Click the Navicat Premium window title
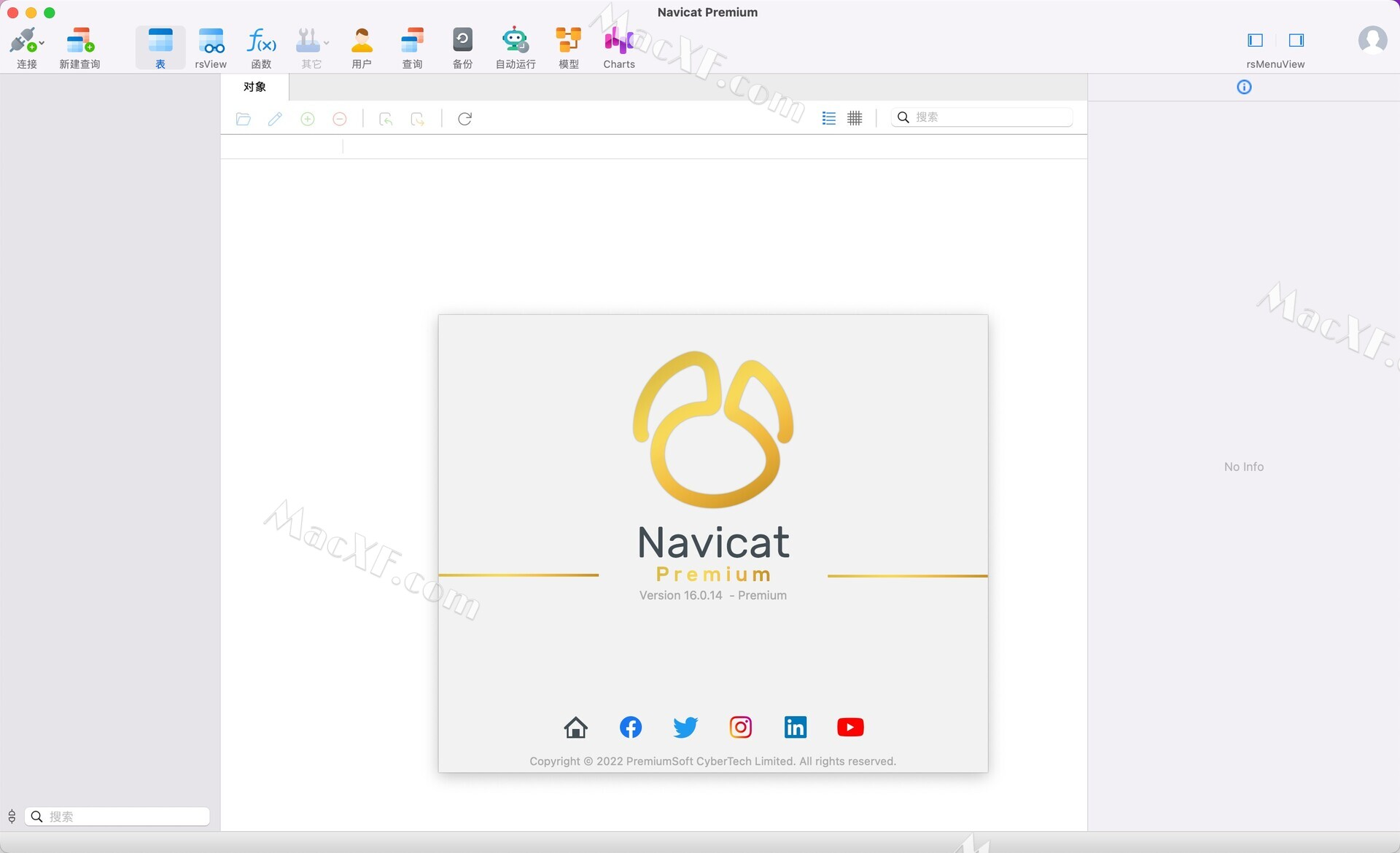 click(x=707, y=12)
